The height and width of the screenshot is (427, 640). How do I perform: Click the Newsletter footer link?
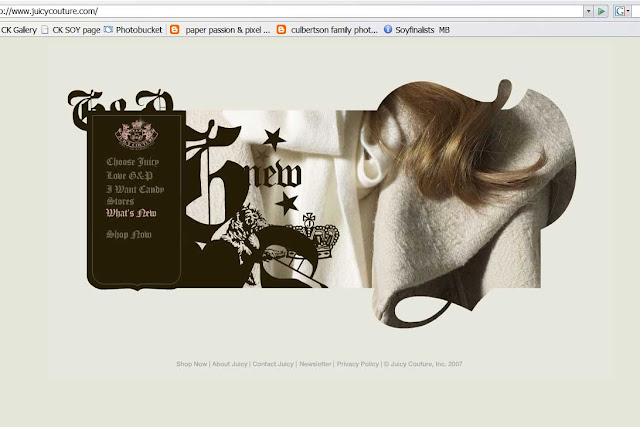(x=315, y=364)
